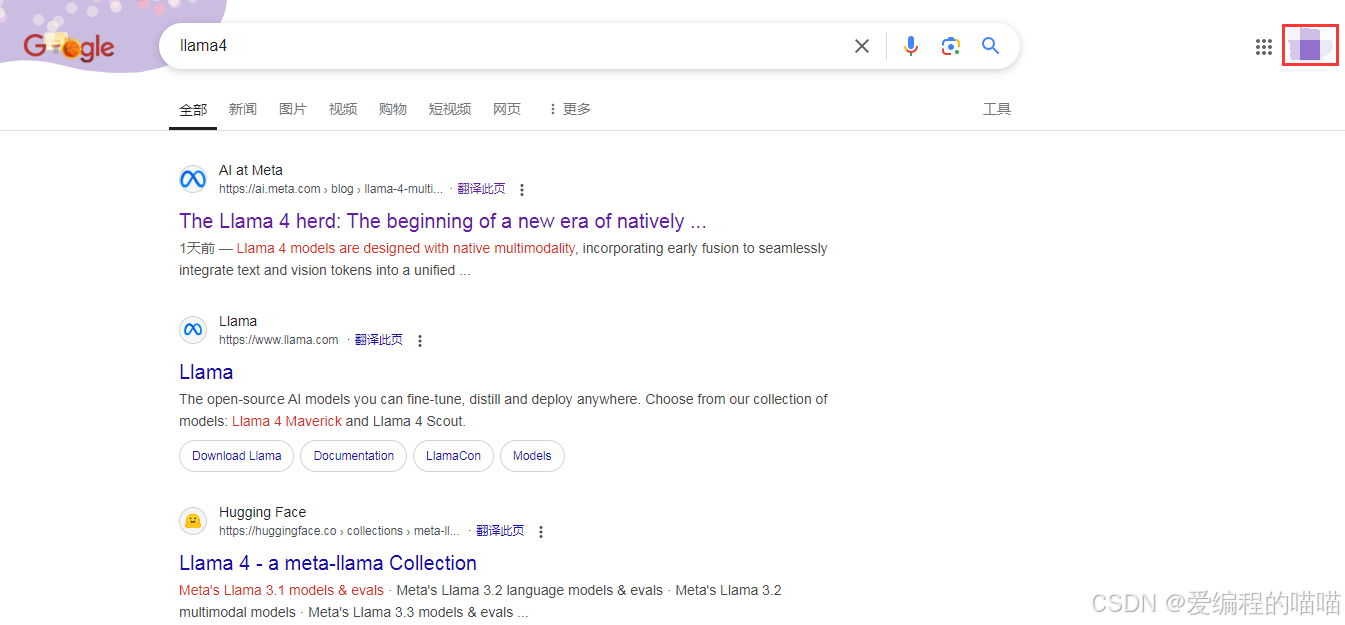Open Google Lens image search
The image size is (1345, 625).
coord(950,46)
